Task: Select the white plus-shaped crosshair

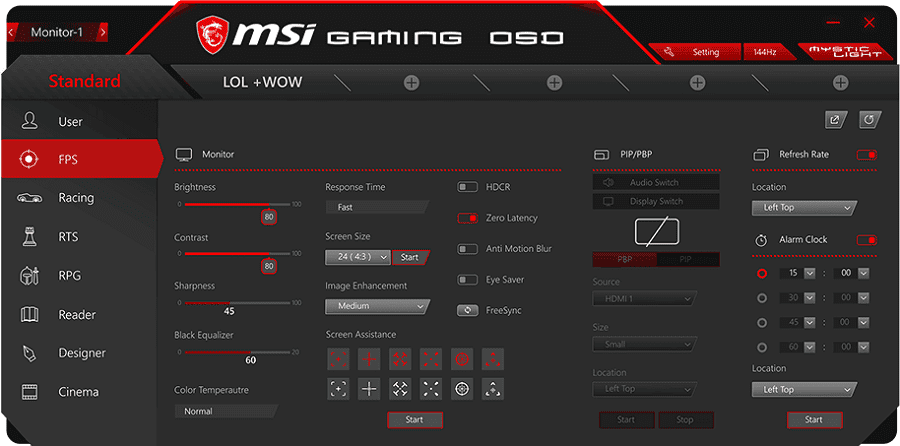Action: 369,389
